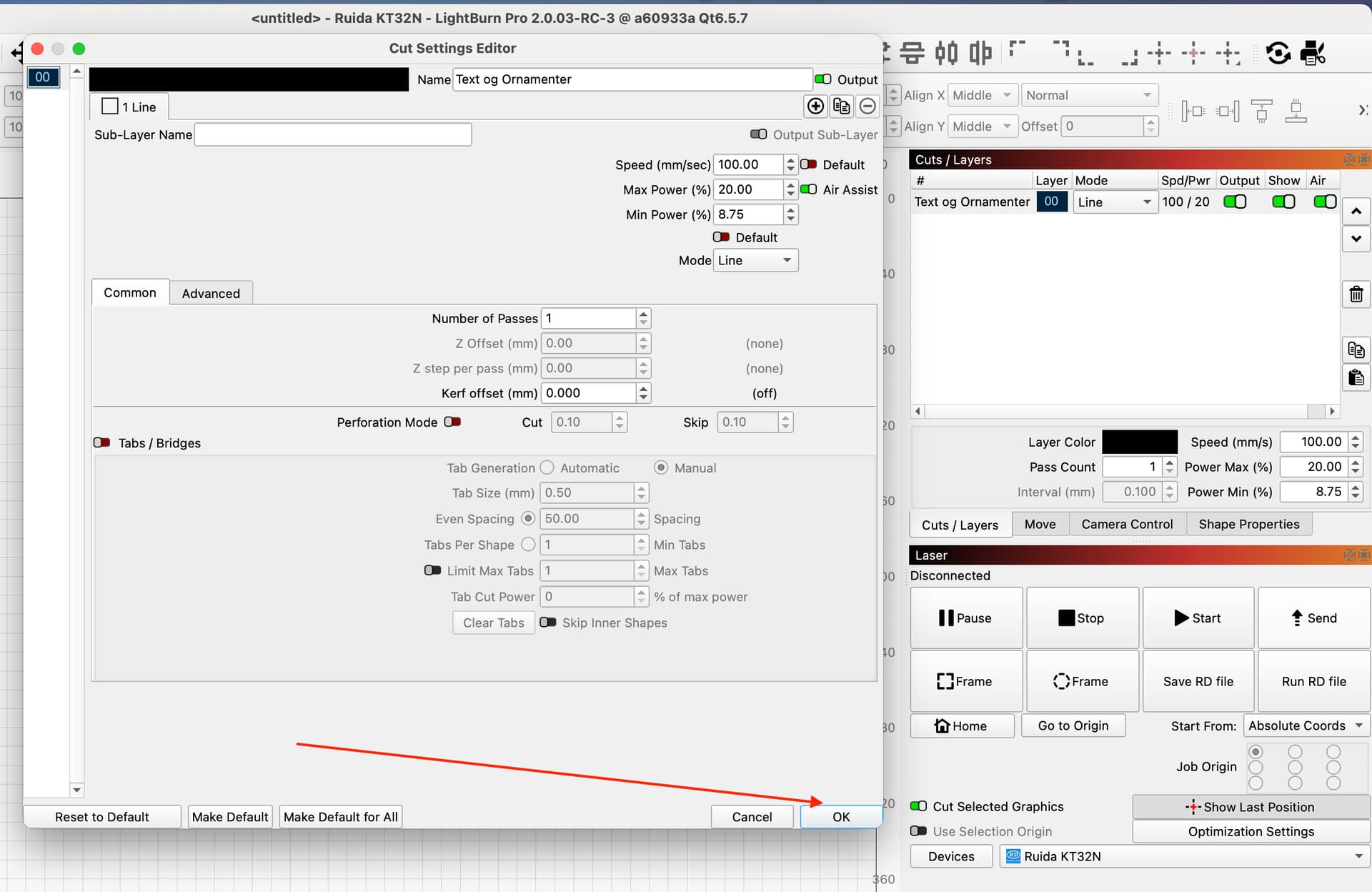The height and width of the screenshot is (892, 1372).
Task: Change the Layer Color swatch
Action: (x=1140, y=442)
